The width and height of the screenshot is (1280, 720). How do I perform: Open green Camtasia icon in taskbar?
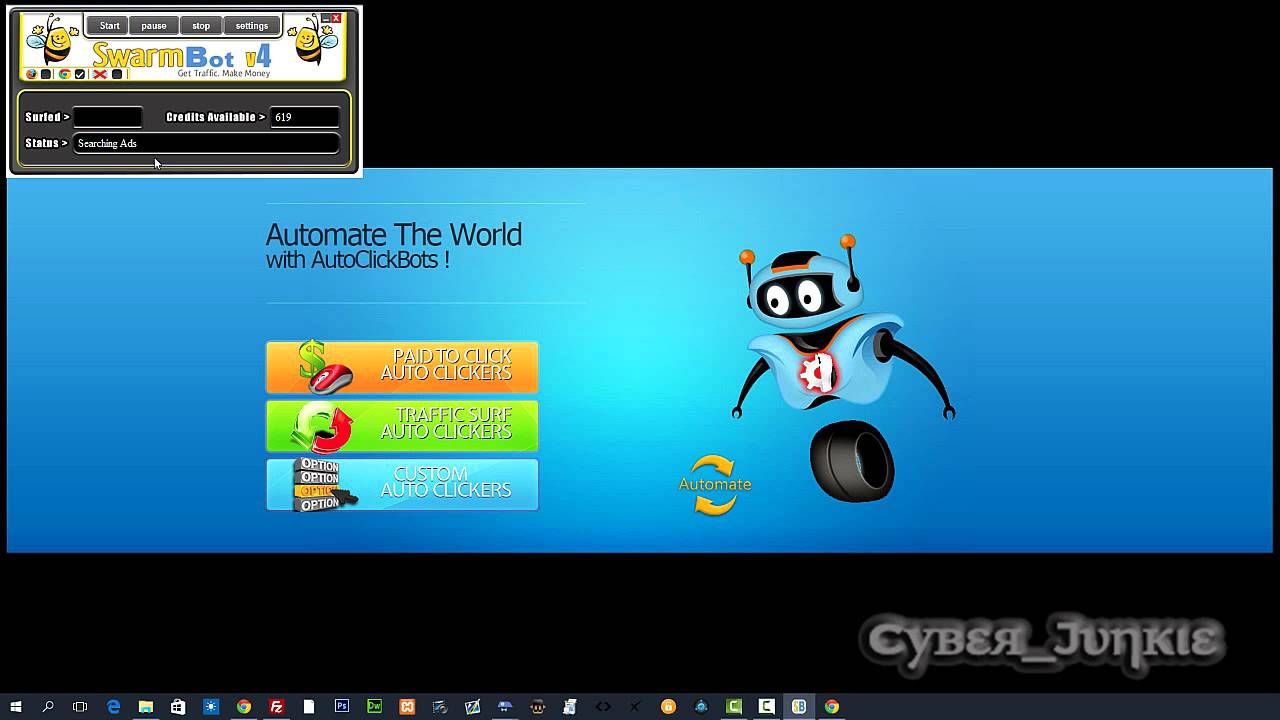(x=734, y=706)
